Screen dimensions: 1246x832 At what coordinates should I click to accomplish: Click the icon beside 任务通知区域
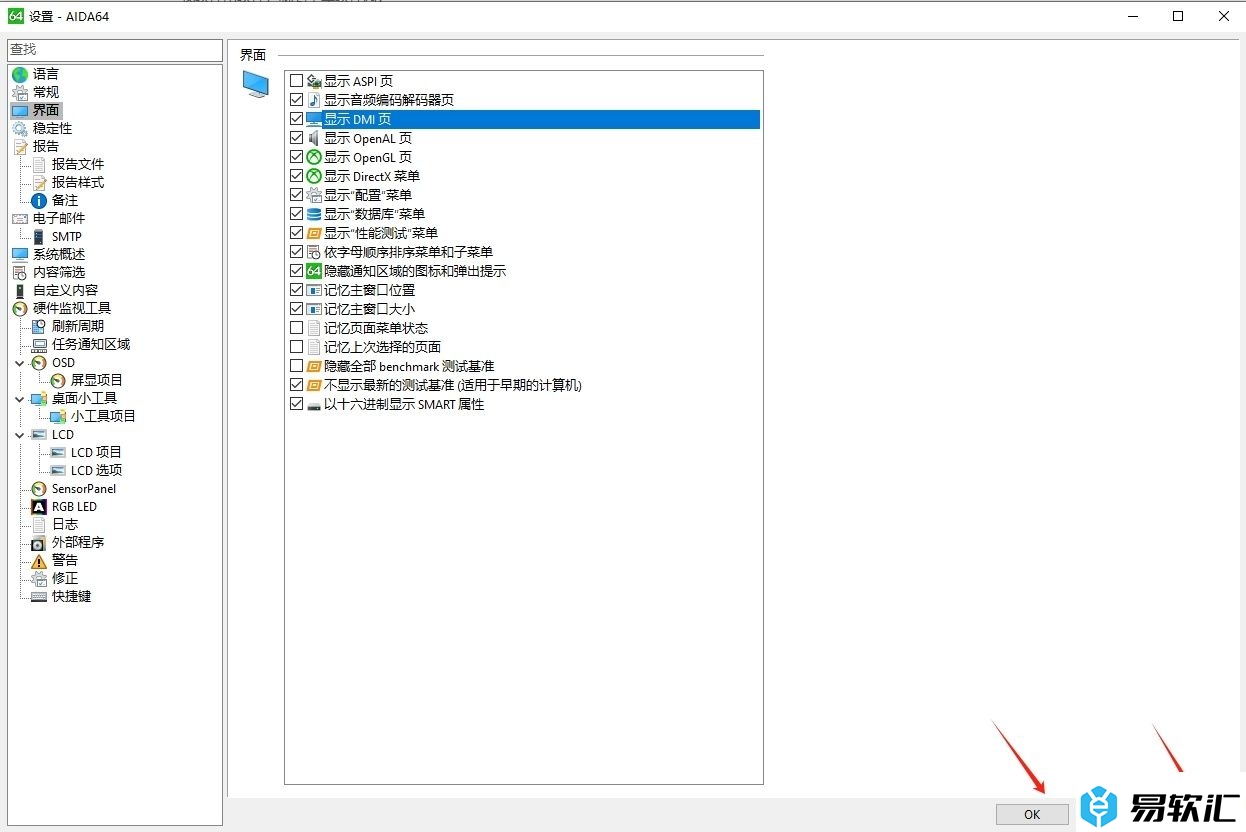point(39,344)
